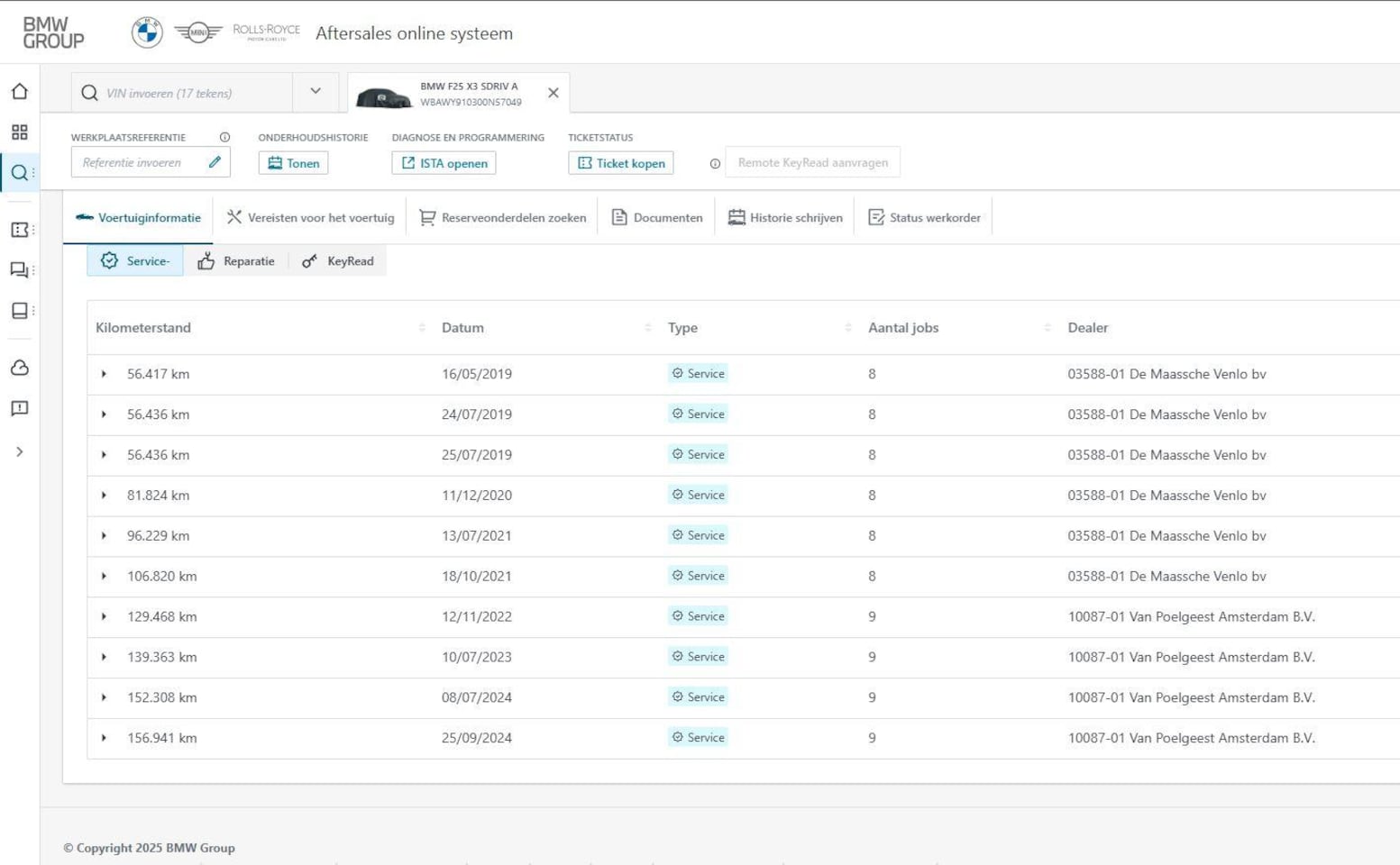This screenshot has width=1400, height=865.
Task: Expand the 106.820 km row
Action: click(104, 577)
